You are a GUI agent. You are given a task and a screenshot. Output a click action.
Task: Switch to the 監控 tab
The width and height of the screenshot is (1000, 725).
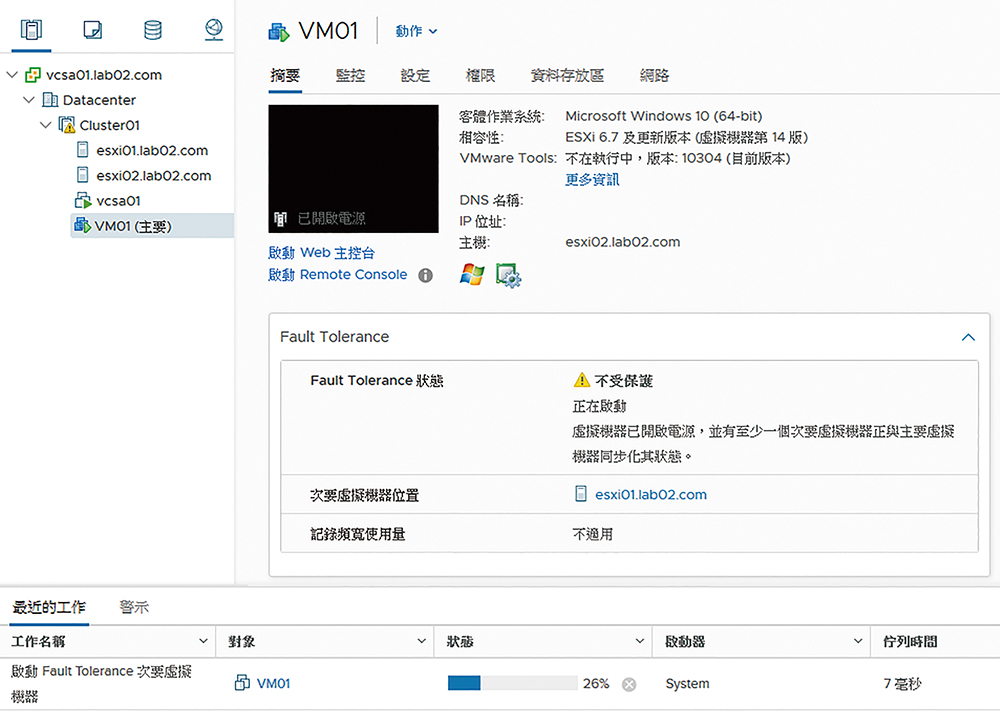(350, 76)
